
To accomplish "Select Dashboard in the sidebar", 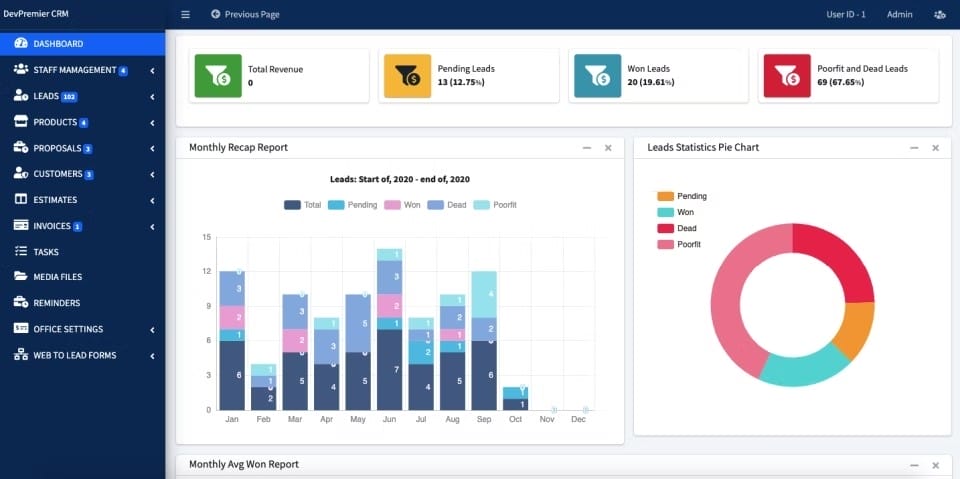I will [x=57, y=44].
